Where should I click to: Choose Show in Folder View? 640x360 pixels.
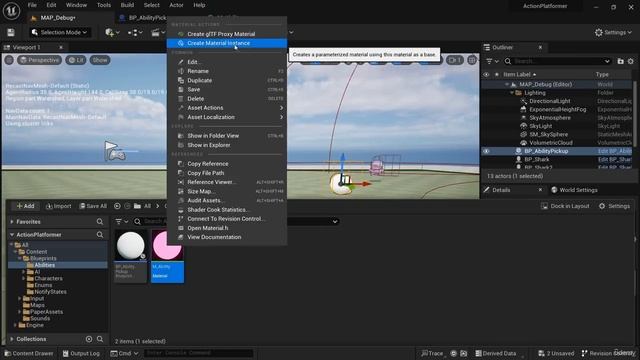tap(227, 136)
